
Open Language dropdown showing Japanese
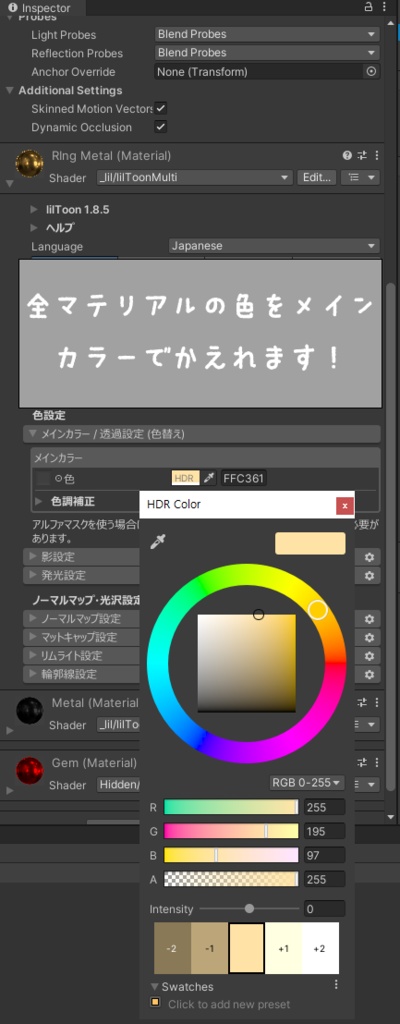274,246
